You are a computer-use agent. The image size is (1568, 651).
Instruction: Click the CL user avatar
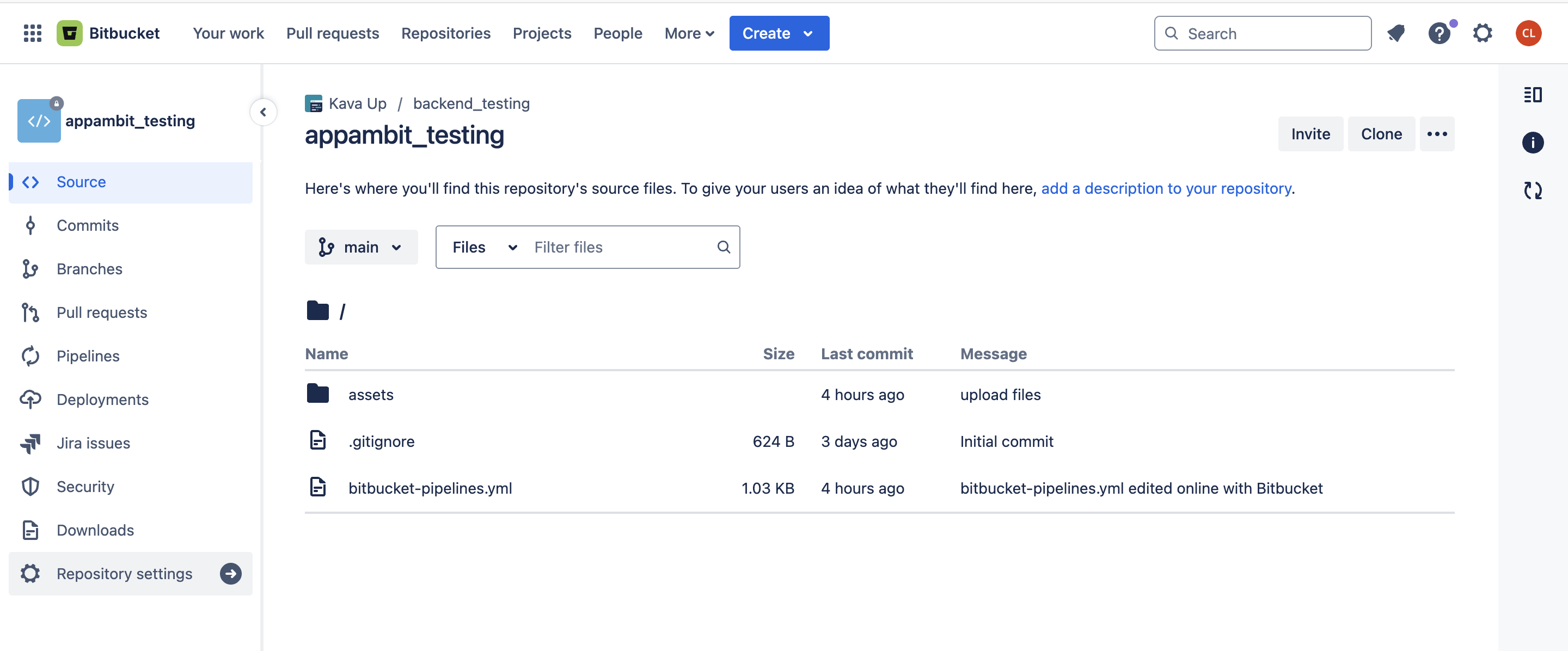tap(1528, 33)
